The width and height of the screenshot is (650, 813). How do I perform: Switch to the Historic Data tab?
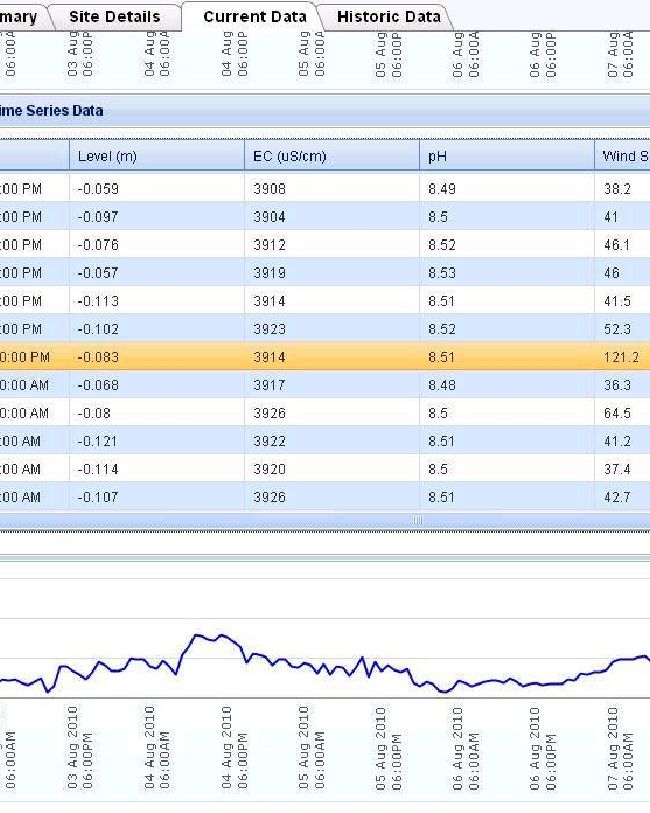(388, 17)
